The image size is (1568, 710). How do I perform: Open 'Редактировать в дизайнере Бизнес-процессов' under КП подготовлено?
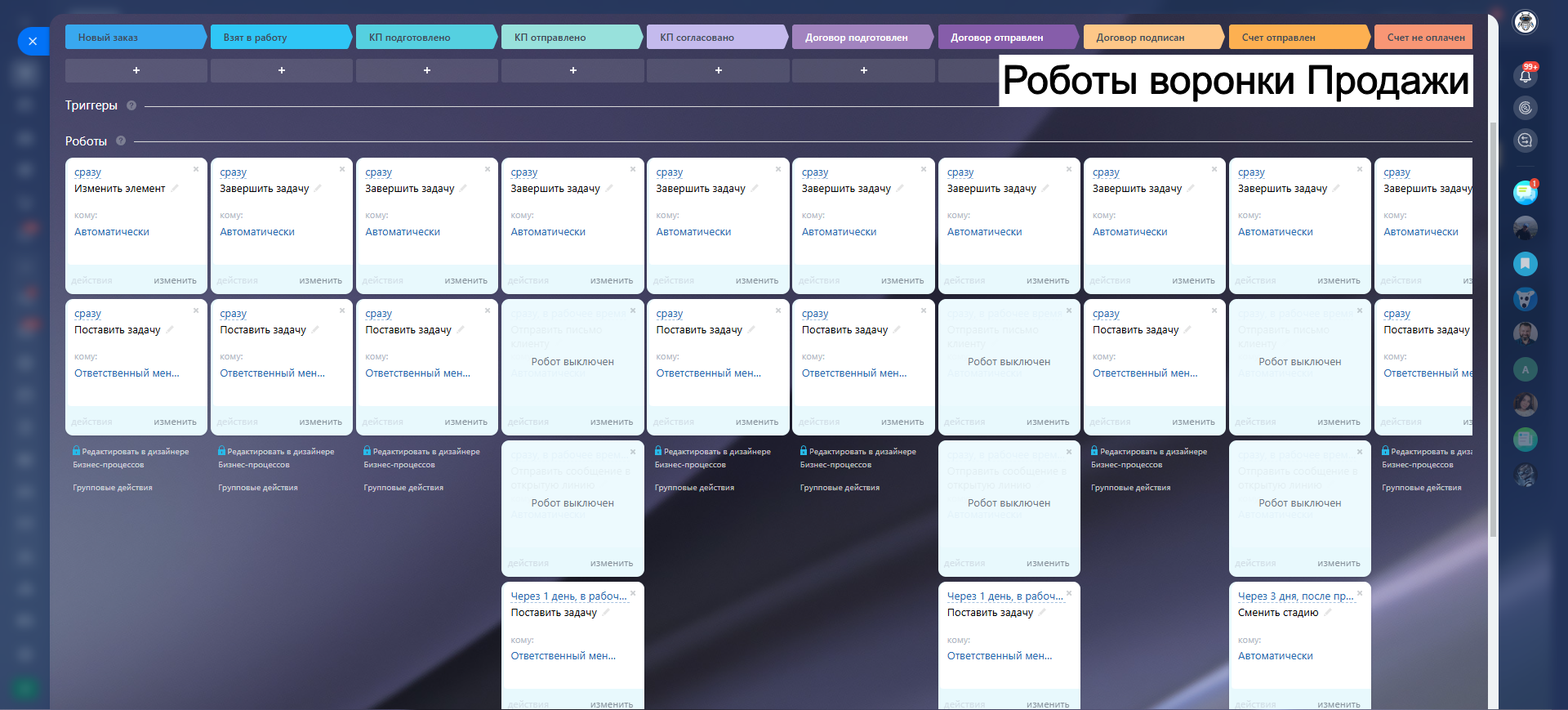pyautogui.click(x=421, y=458)
